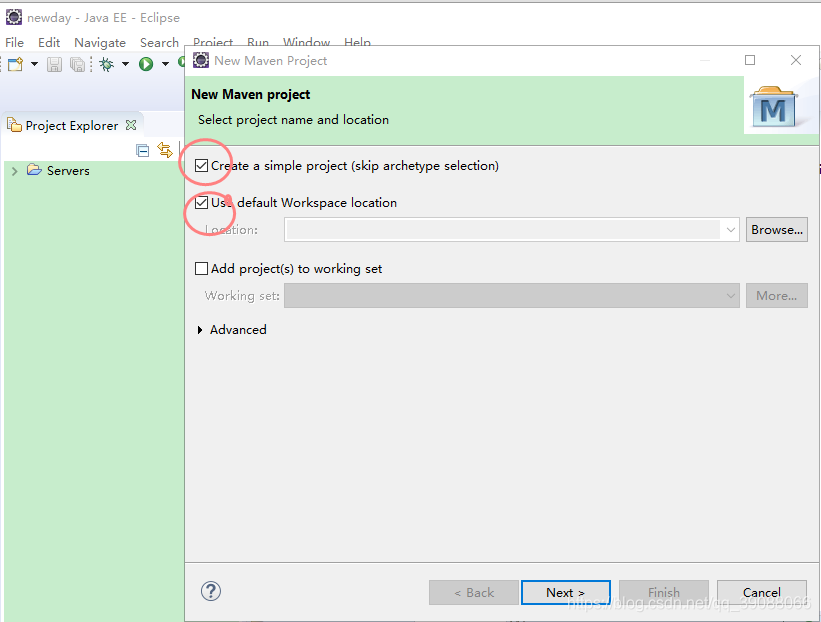
Task: Click the Back button
Action: click(x=474, y=593)
